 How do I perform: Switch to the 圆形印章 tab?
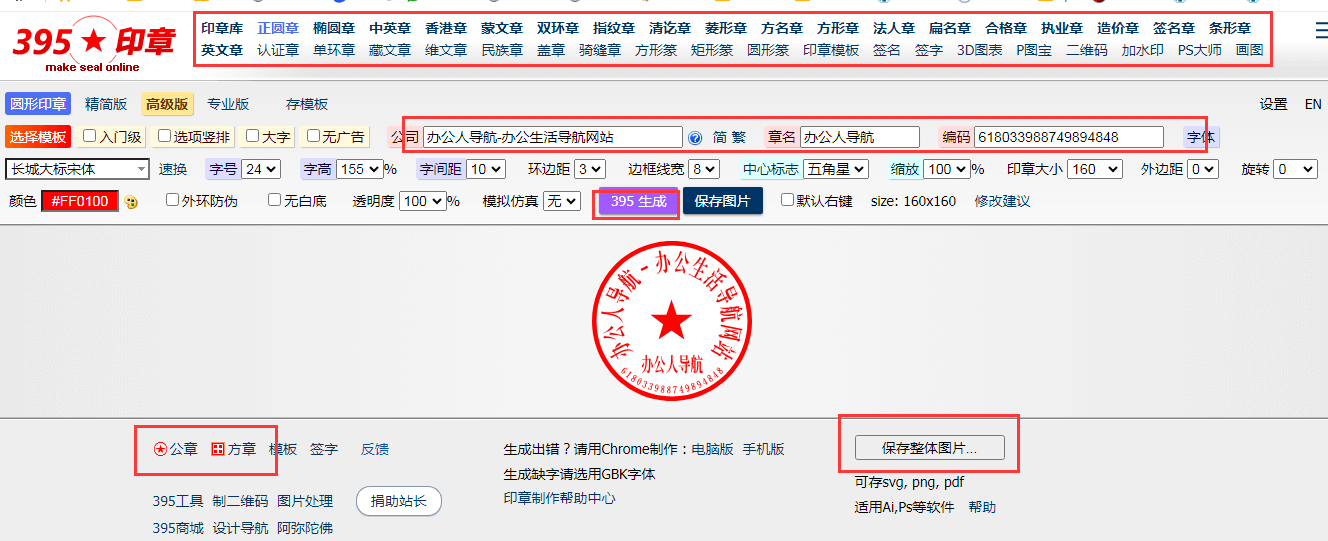[38, 104]
